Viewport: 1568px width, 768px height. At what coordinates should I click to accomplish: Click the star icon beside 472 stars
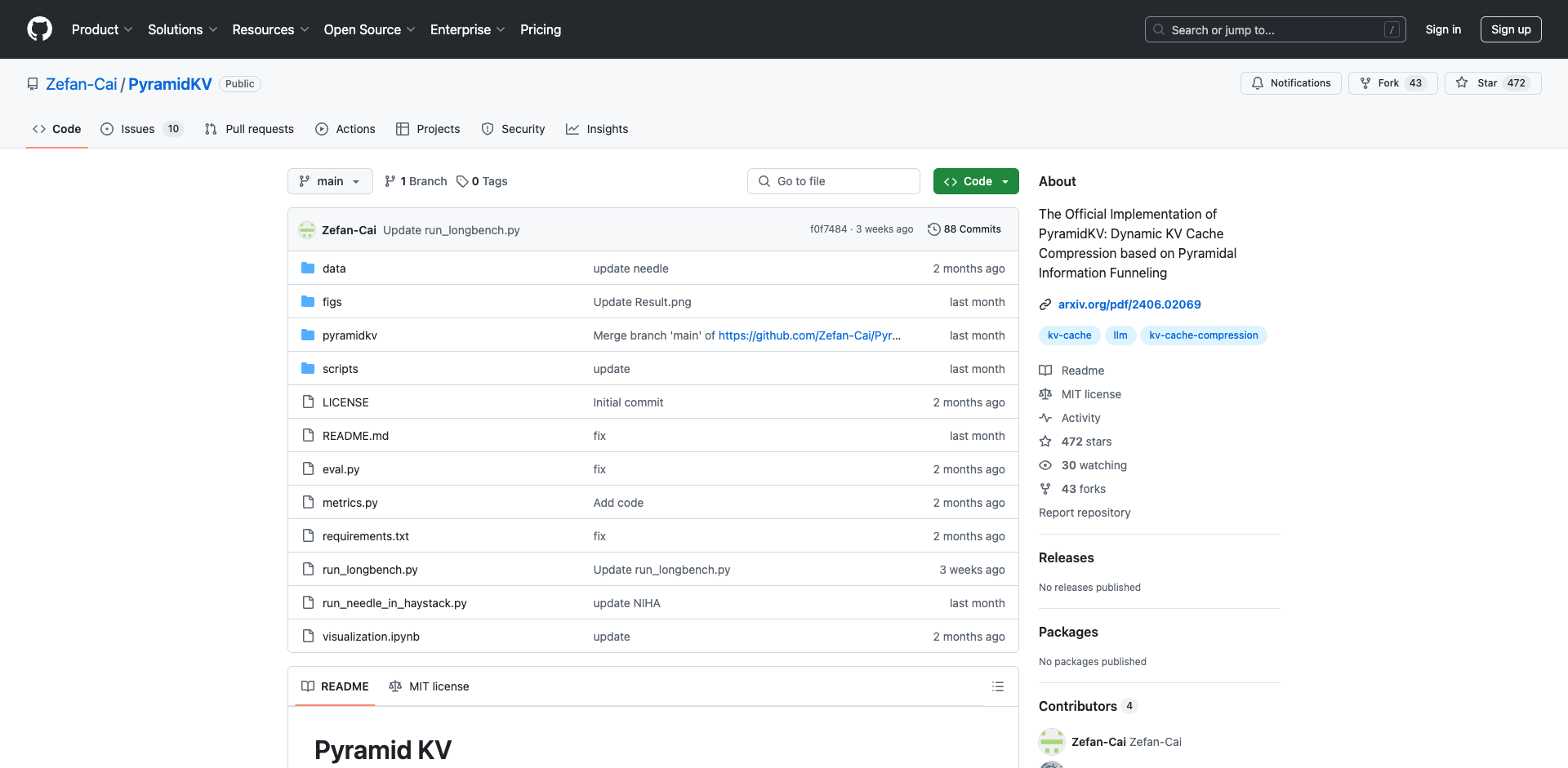[1045, 442]
